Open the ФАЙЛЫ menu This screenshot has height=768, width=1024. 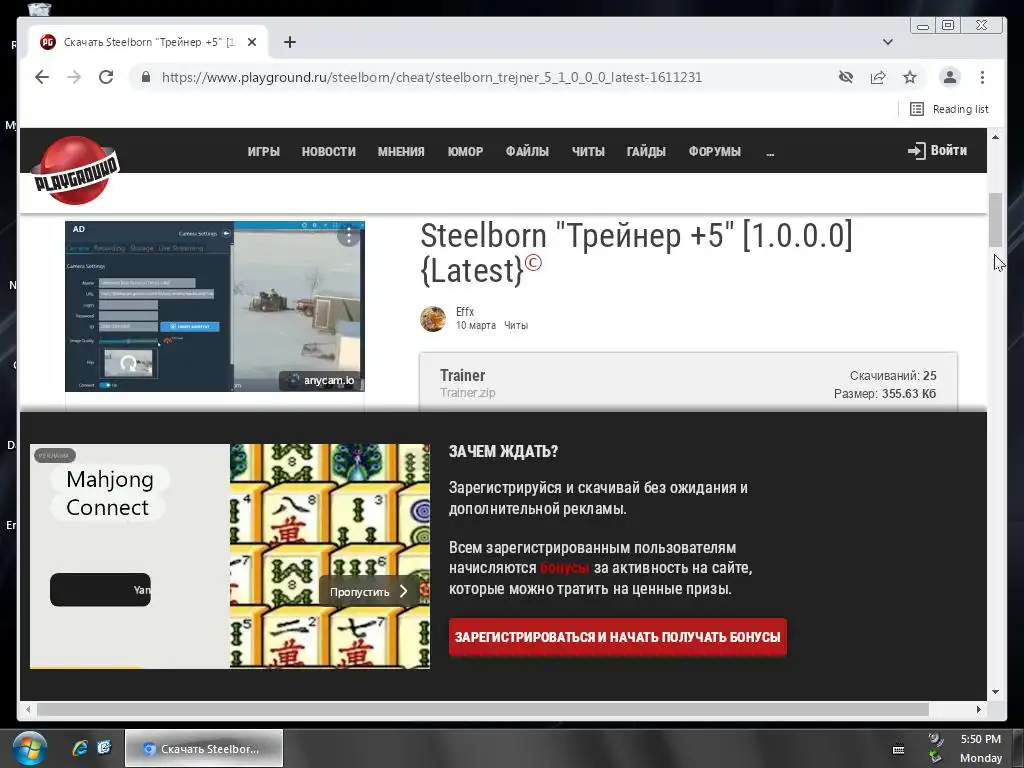click(x=527, y=152)
